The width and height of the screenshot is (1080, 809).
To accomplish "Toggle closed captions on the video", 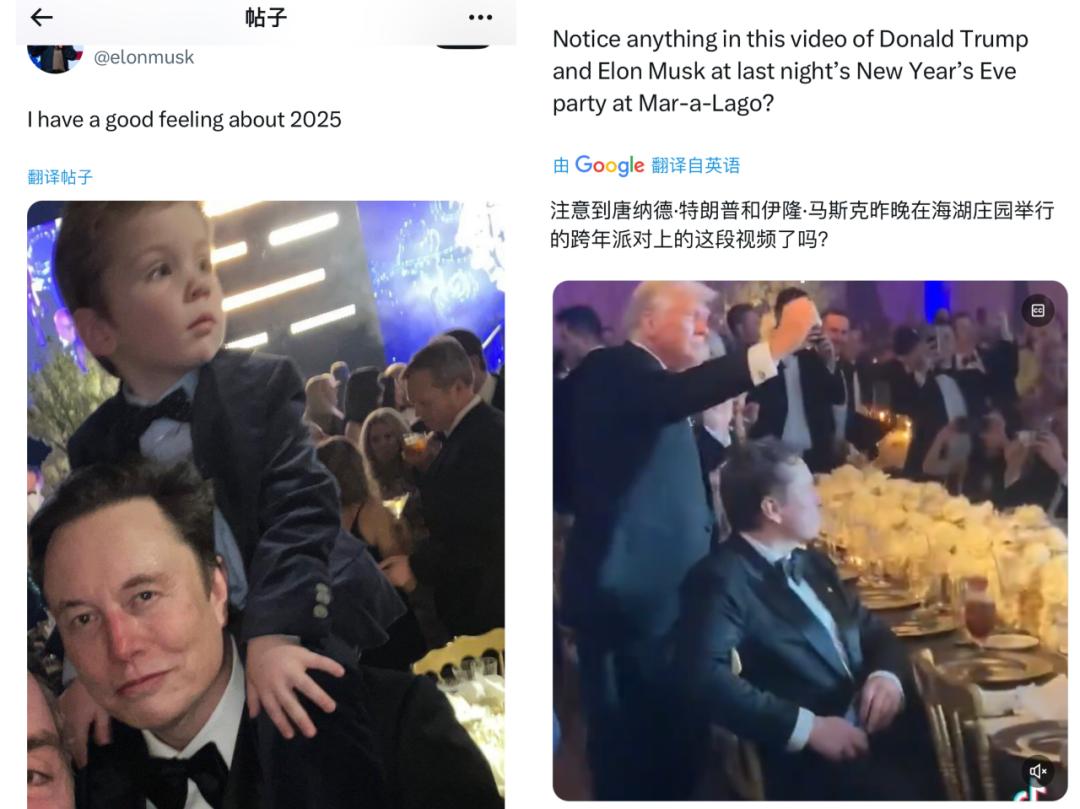I will pyautogui.click(x=1037, y=310).
